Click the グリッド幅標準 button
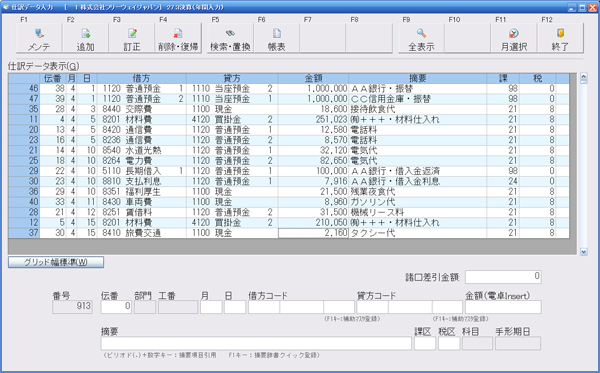 coord(56,262)
